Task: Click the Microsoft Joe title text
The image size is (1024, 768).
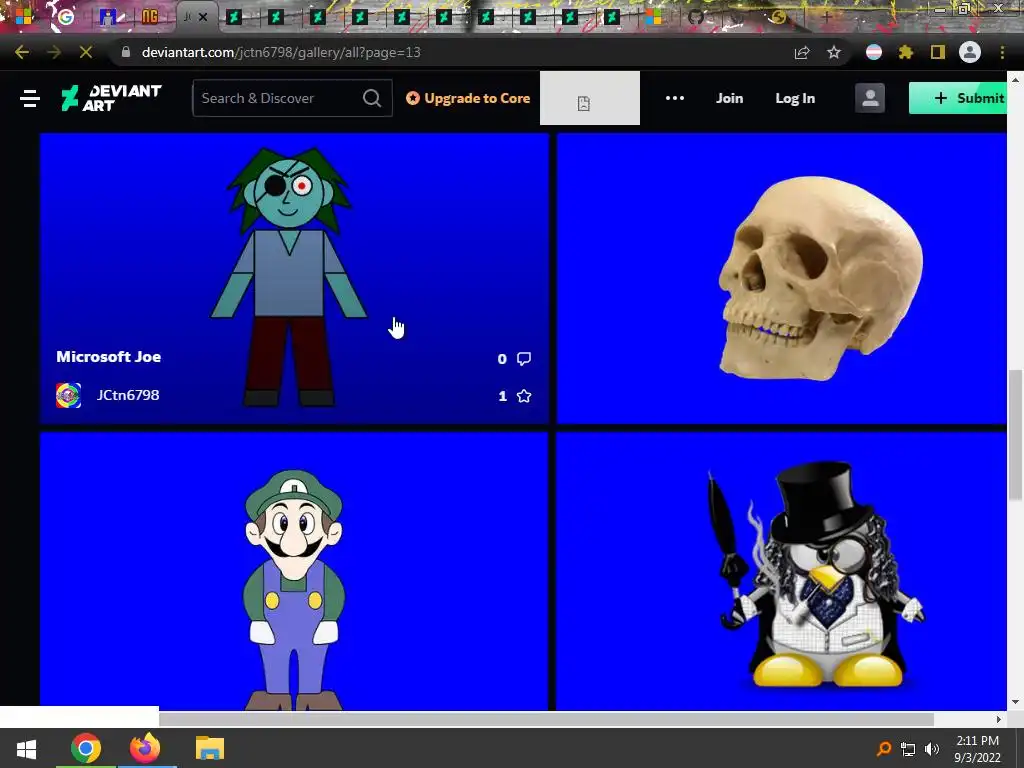Action: tap(108, 357)
